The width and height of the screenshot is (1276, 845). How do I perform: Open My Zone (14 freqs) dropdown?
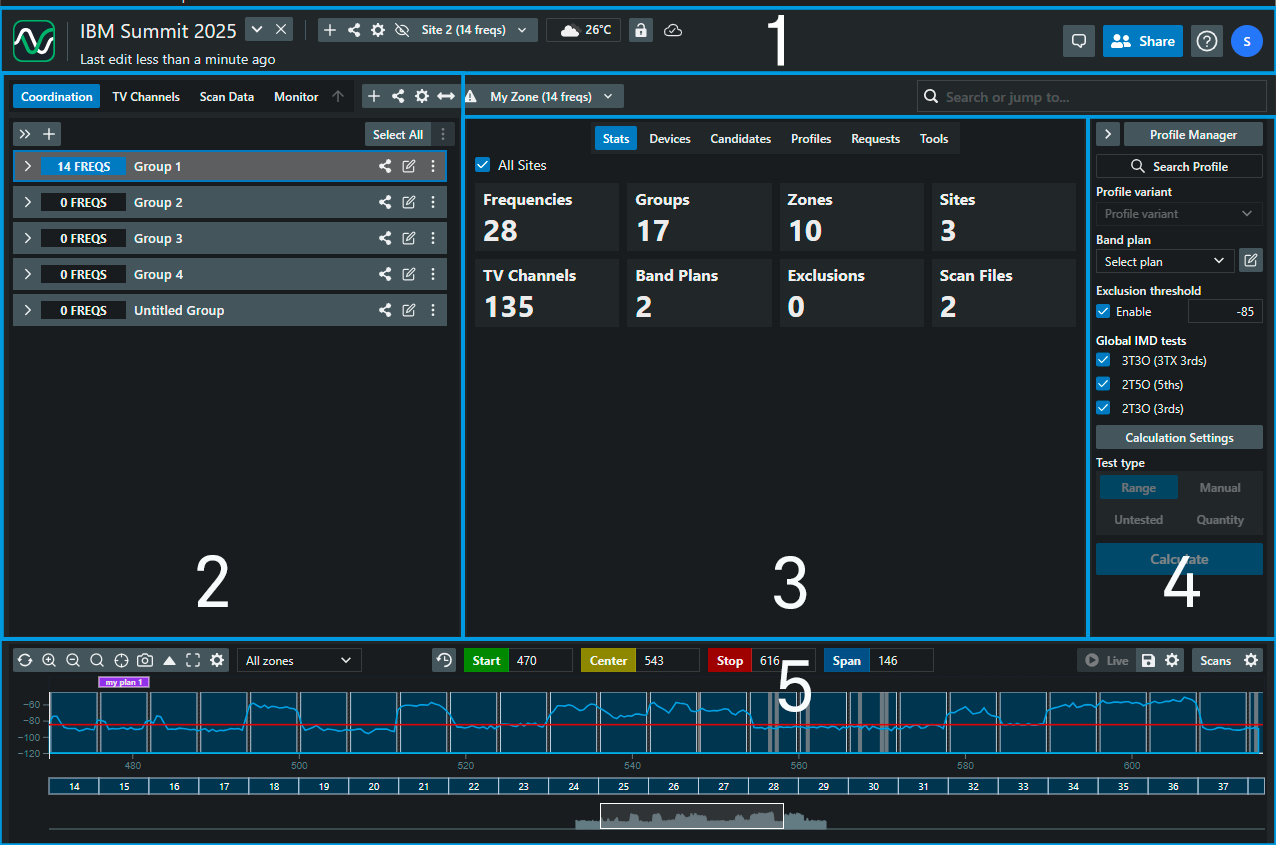[551, 97]
